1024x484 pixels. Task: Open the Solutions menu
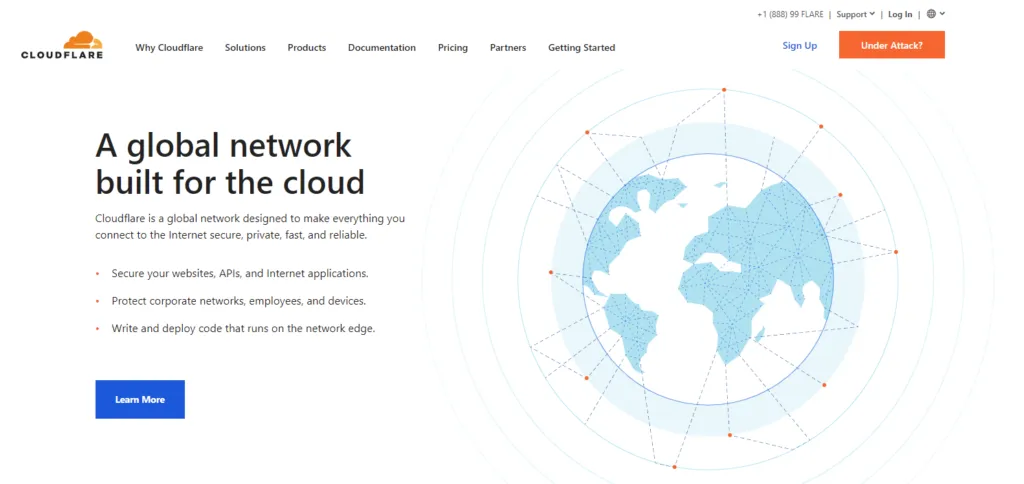(245, 48)
